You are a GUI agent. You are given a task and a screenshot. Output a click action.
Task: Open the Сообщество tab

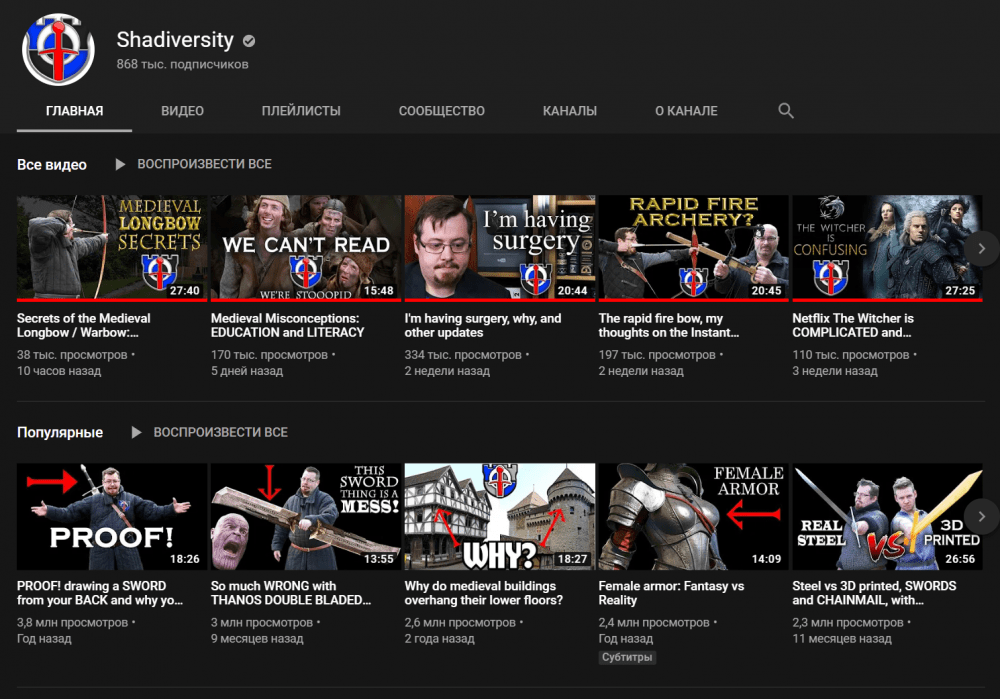441,111
